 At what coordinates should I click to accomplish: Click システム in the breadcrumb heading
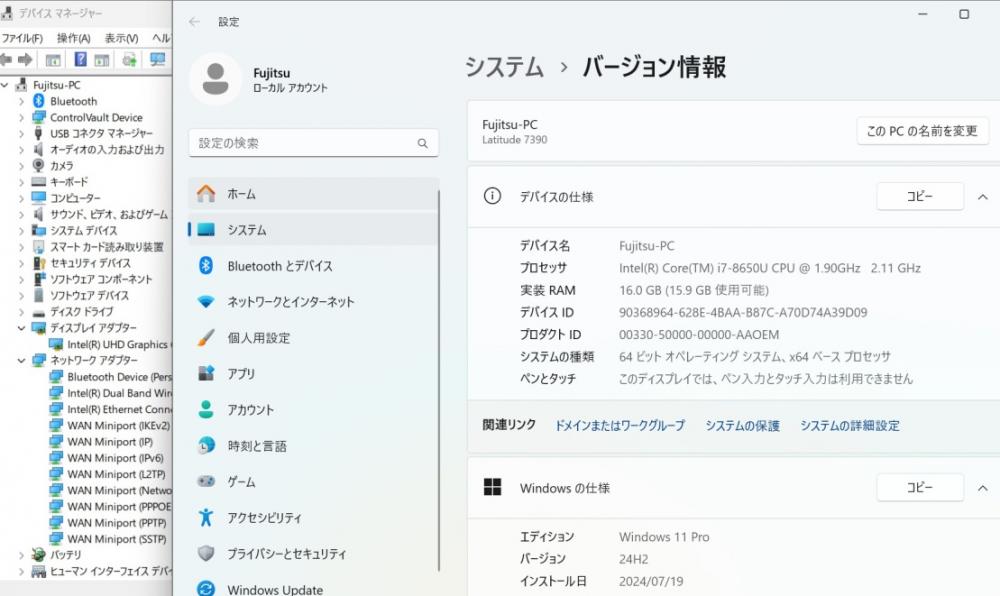[504, 67]
